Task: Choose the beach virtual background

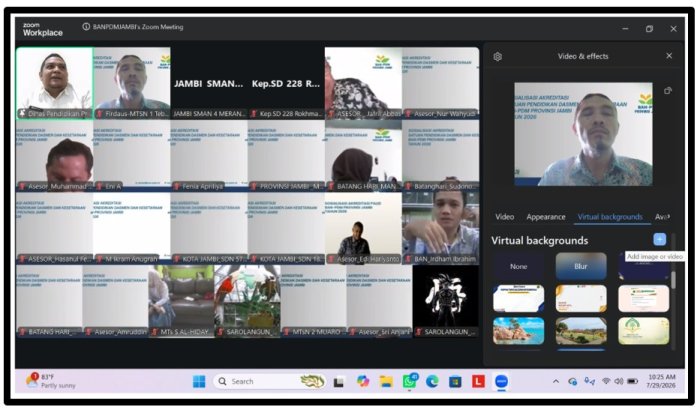Action: tap(518, 331)
